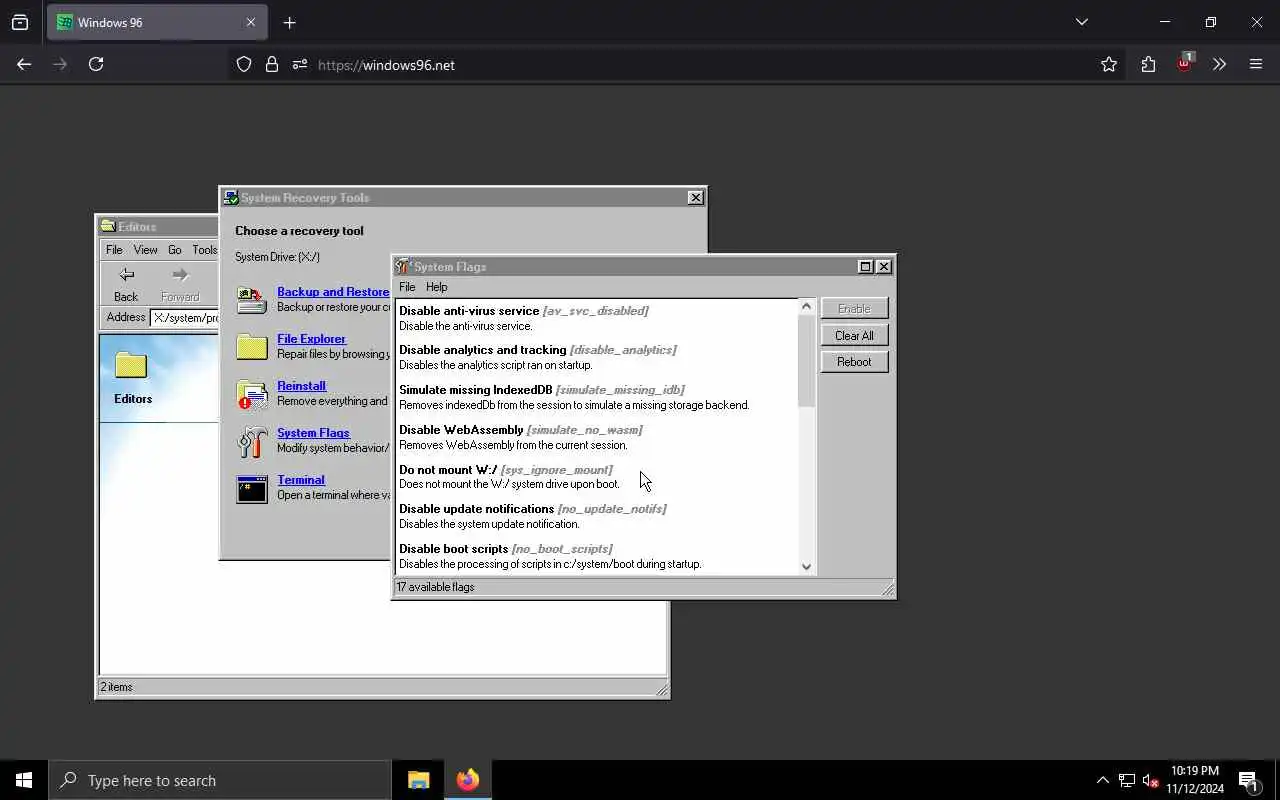1280x800 pixels.
Task: Open the Backup and Restore link
Action: pos(333,292)
